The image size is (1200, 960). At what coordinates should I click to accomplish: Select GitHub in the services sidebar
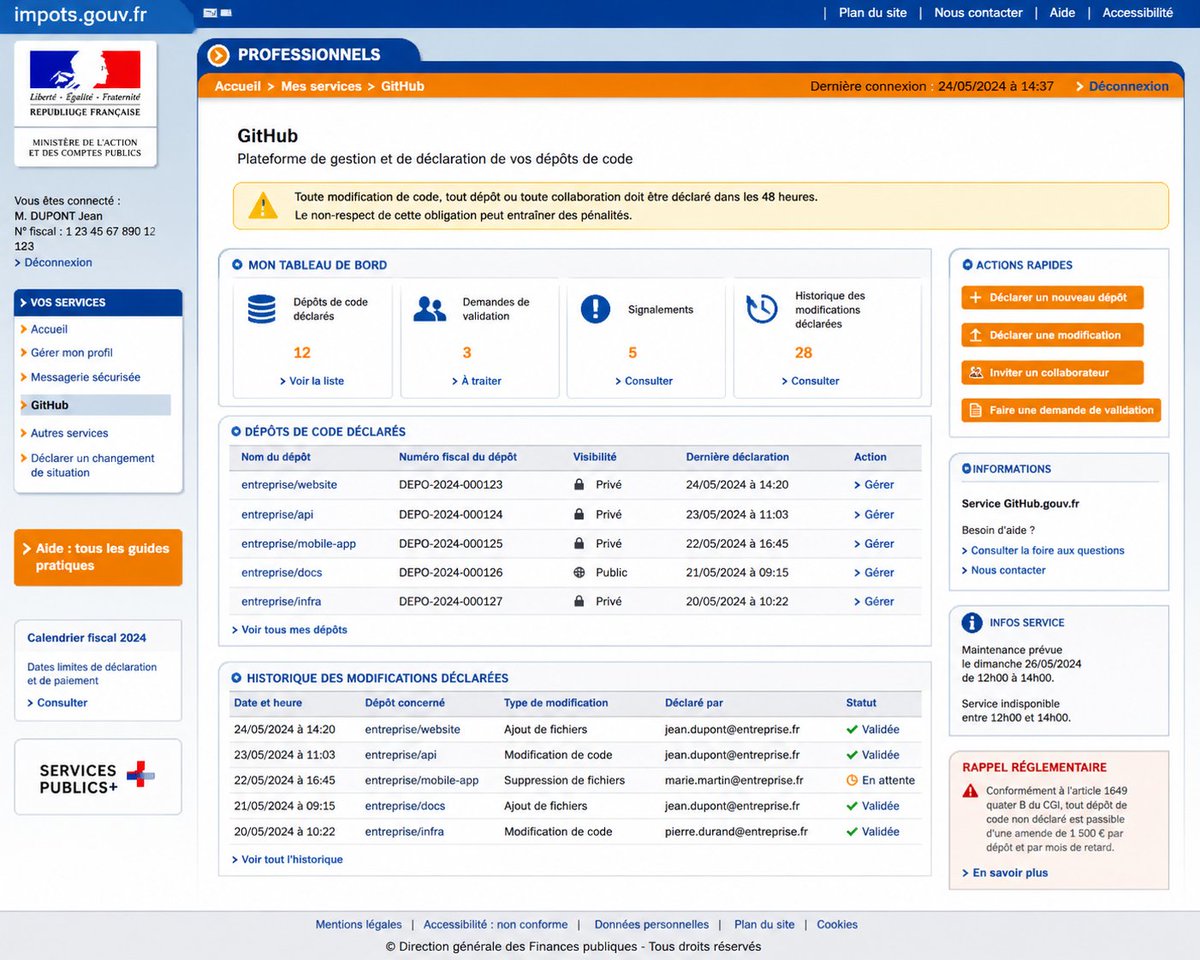95,405
